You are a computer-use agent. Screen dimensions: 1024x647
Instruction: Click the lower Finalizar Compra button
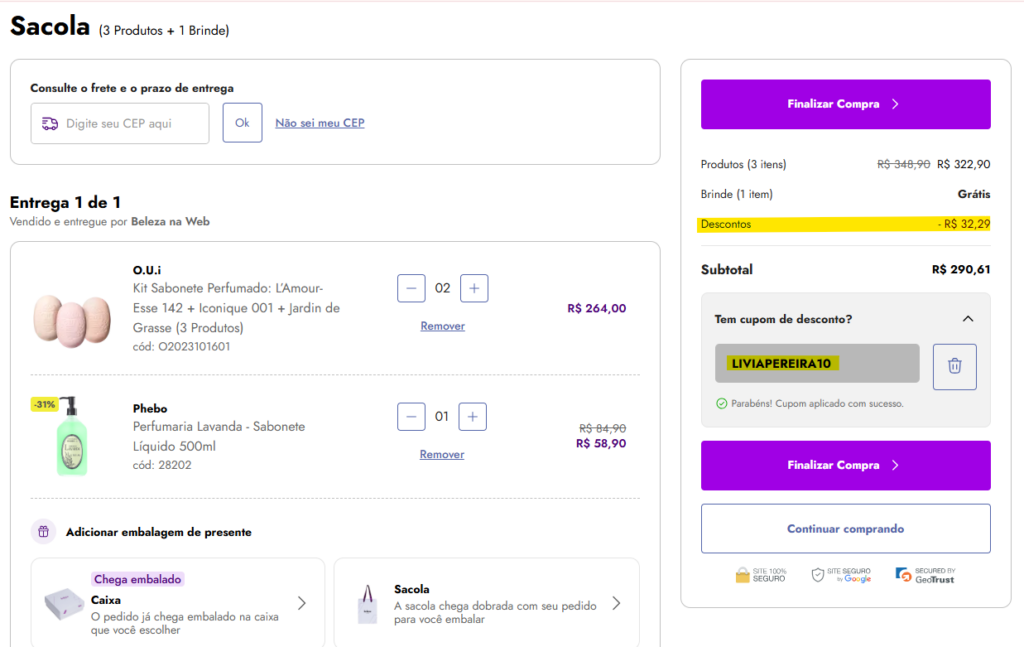pyautogui.click(x=845, y=465)
